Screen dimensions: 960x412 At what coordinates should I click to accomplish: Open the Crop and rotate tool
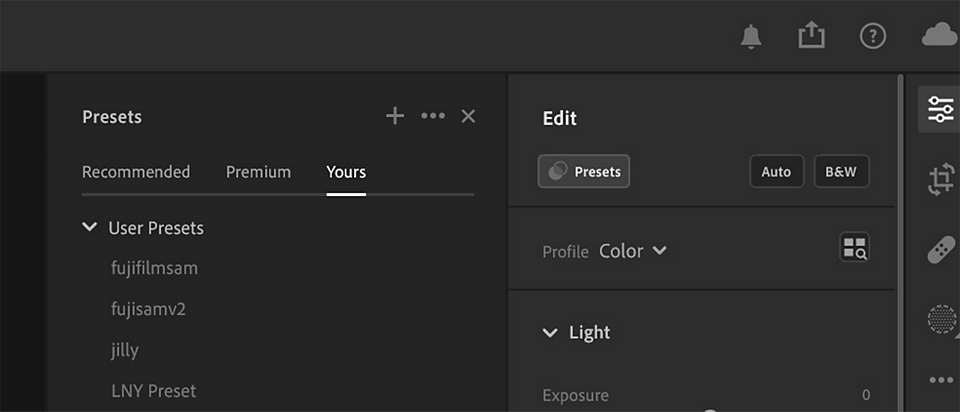click(941, 179)
